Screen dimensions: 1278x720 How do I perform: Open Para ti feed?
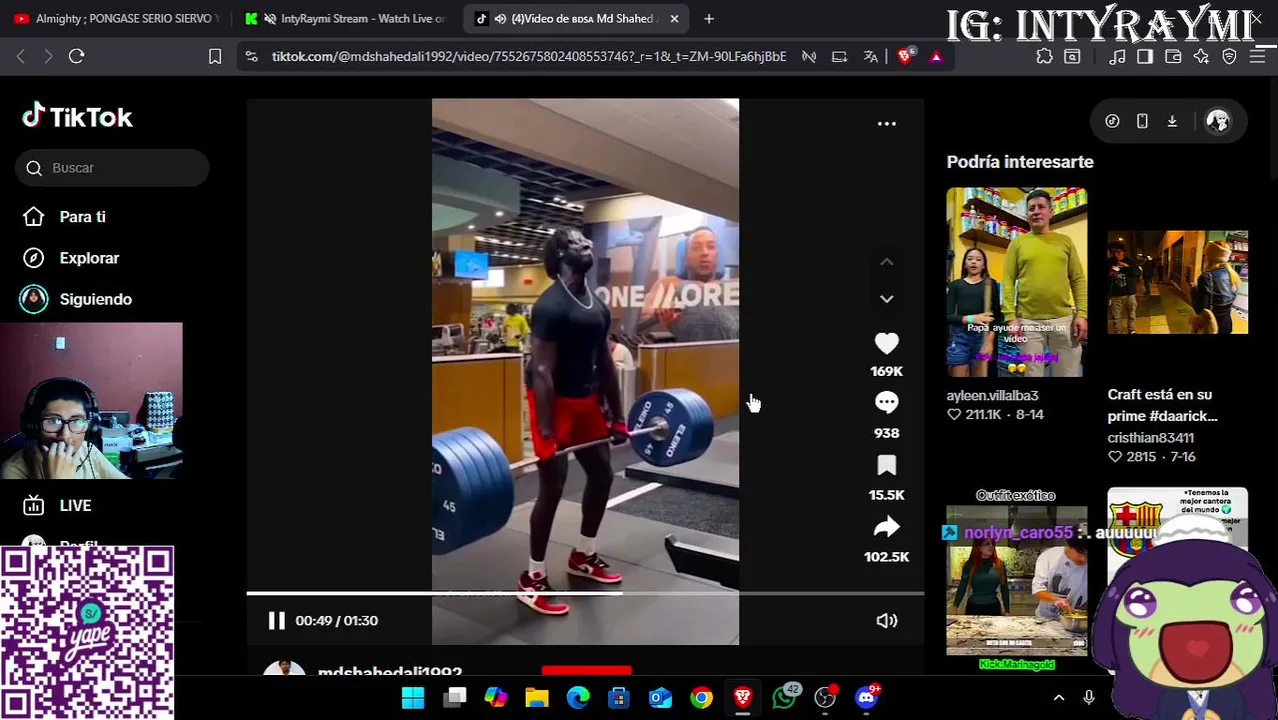coord(82,217)
